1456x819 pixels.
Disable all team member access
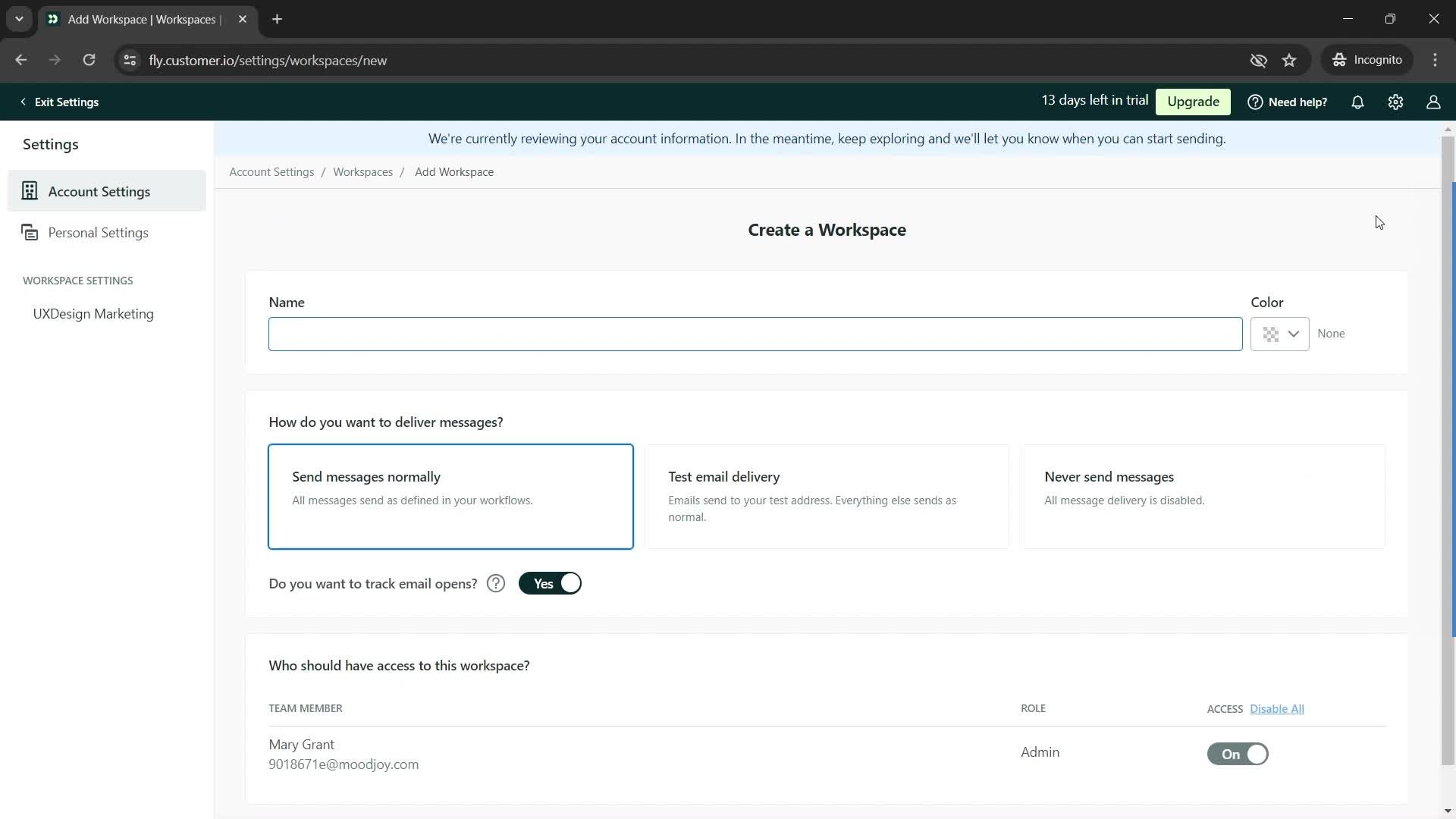tap(1277, 708)
